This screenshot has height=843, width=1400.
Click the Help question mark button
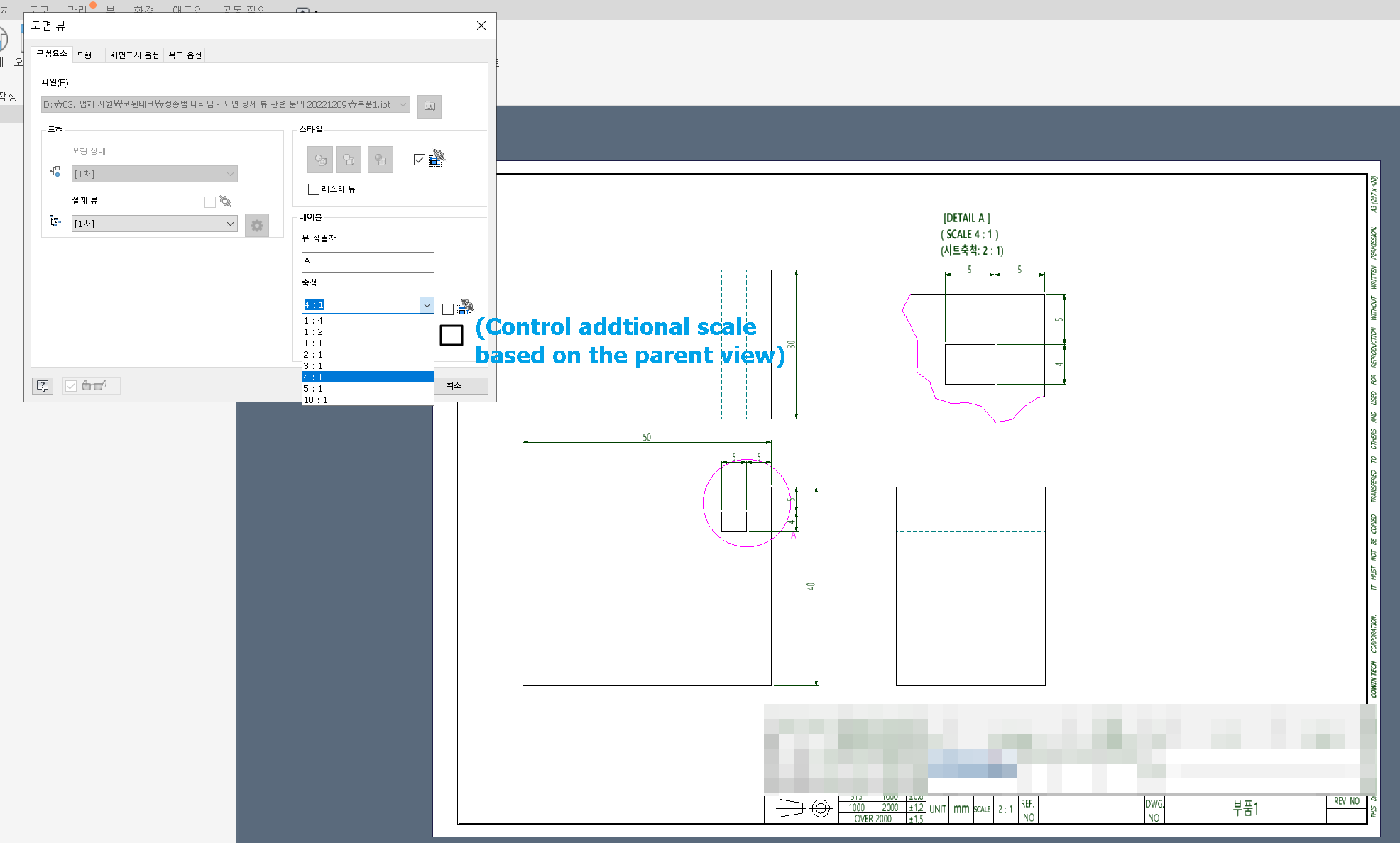click(42, 385)
